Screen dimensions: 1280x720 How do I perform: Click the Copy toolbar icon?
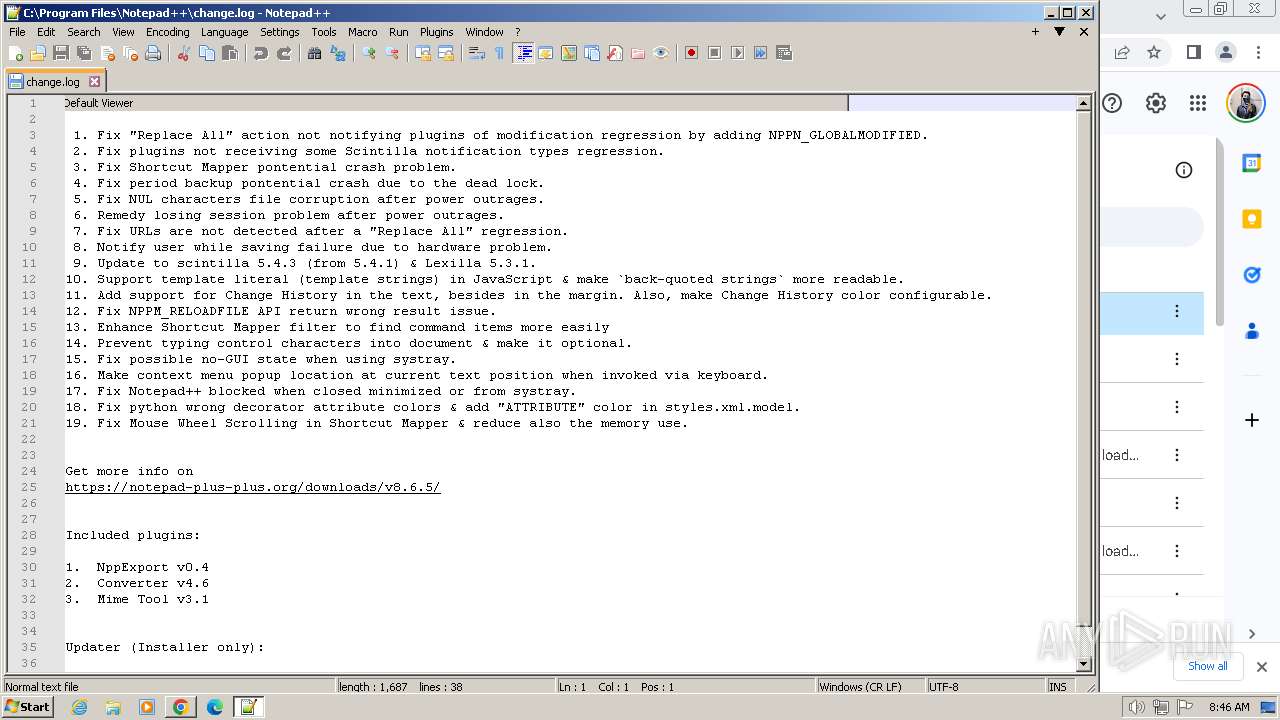(x=207, y=53)
